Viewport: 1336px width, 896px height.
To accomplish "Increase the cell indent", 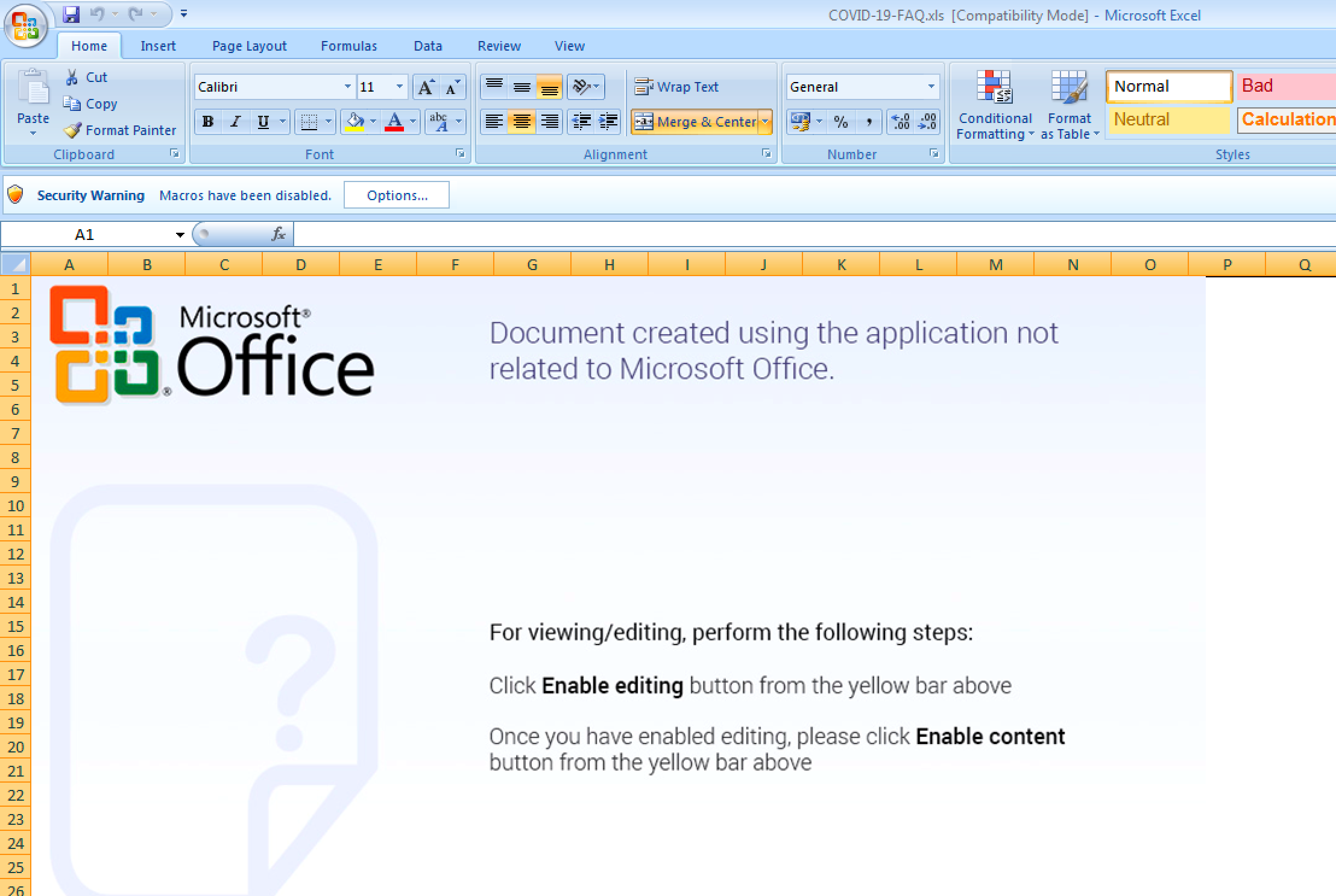I will tap(608, 122).
